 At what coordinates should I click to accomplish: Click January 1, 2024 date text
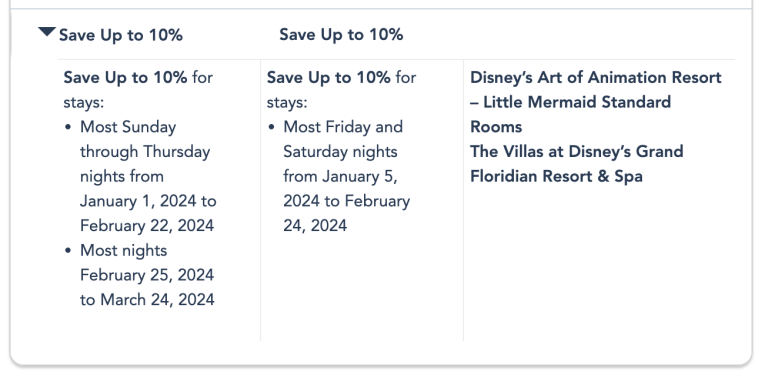(x=138, y=201)
